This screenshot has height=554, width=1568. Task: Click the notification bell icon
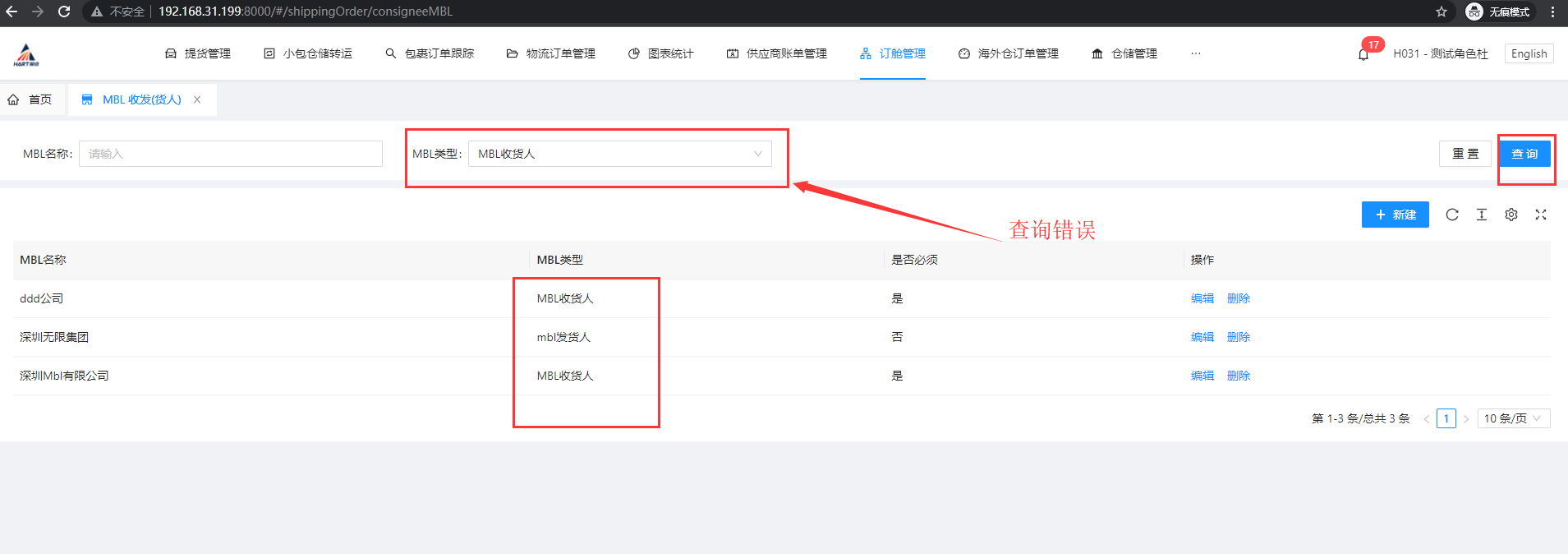pyautogui.click(x=1363, y=54)
